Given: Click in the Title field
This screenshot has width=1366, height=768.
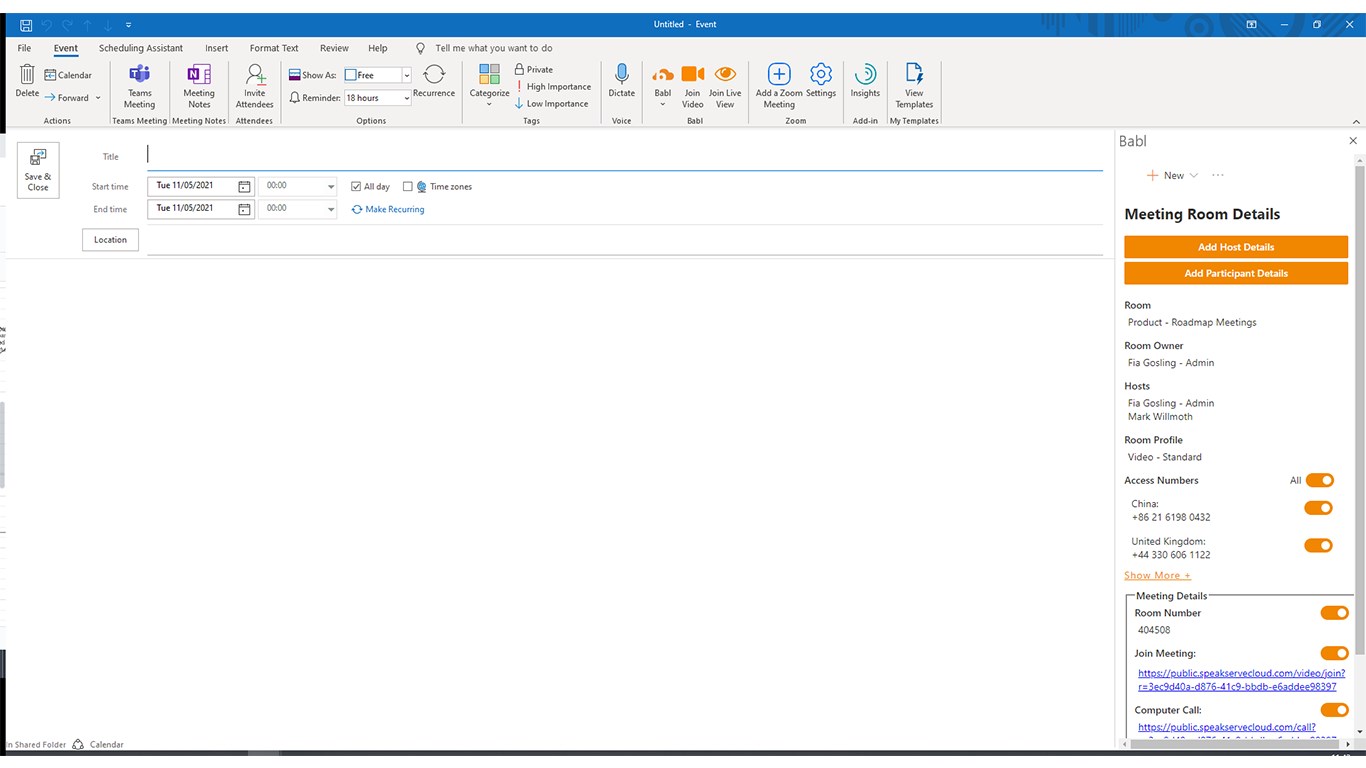Looking at the screenshot, I should tap(625, 155).
